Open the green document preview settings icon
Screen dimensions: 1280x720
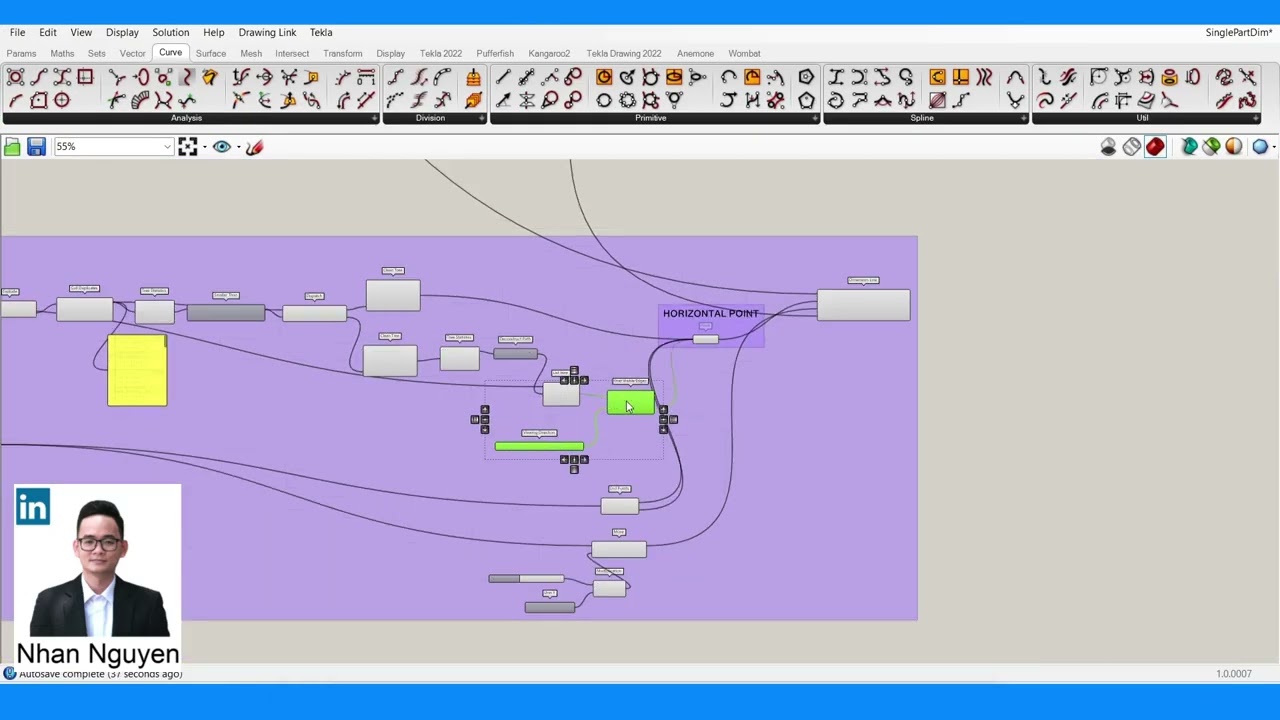click(1211, 147)
